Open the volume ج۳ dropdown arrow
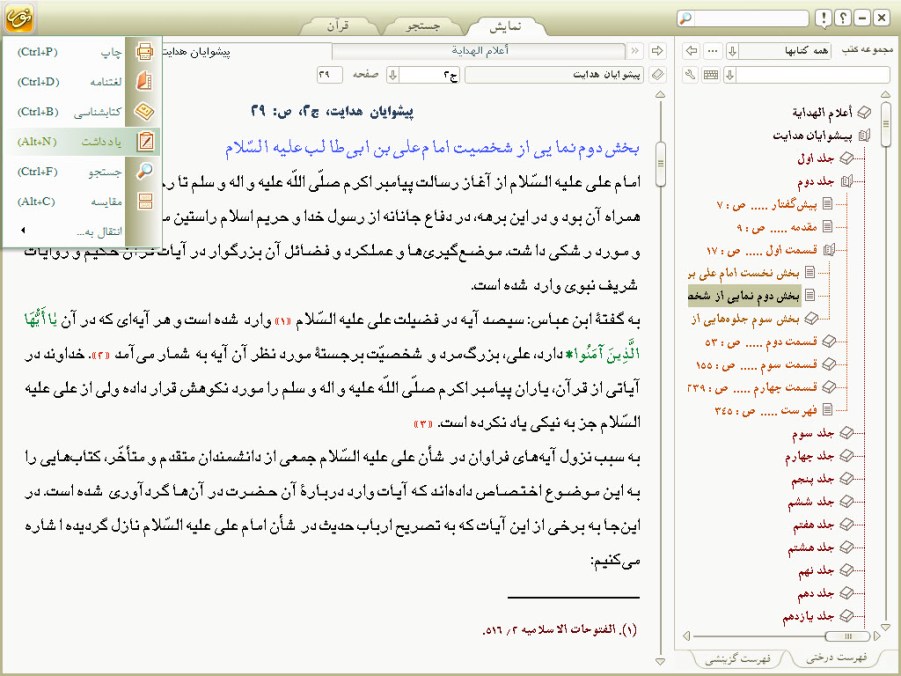Viewport: 901px width, 676px height. point(393,75)
